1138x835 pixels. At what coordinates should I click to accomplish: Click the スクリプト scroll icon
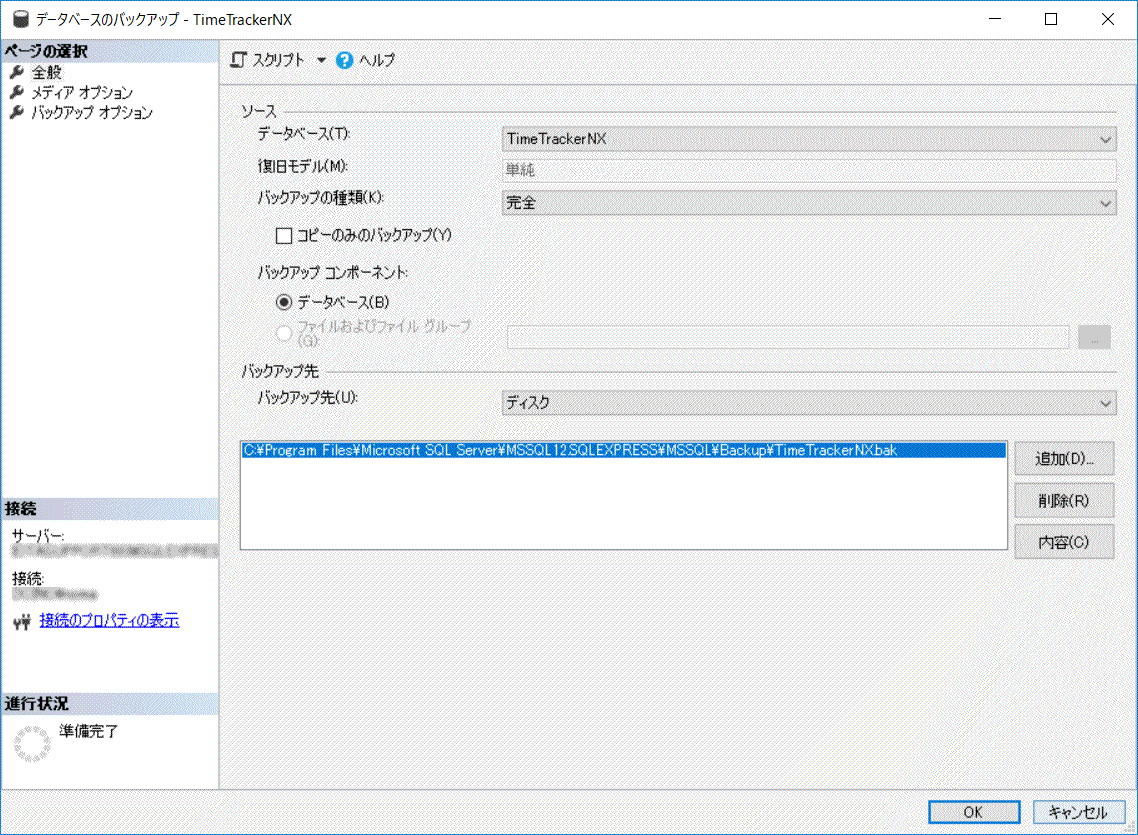(x=239, y=60)
